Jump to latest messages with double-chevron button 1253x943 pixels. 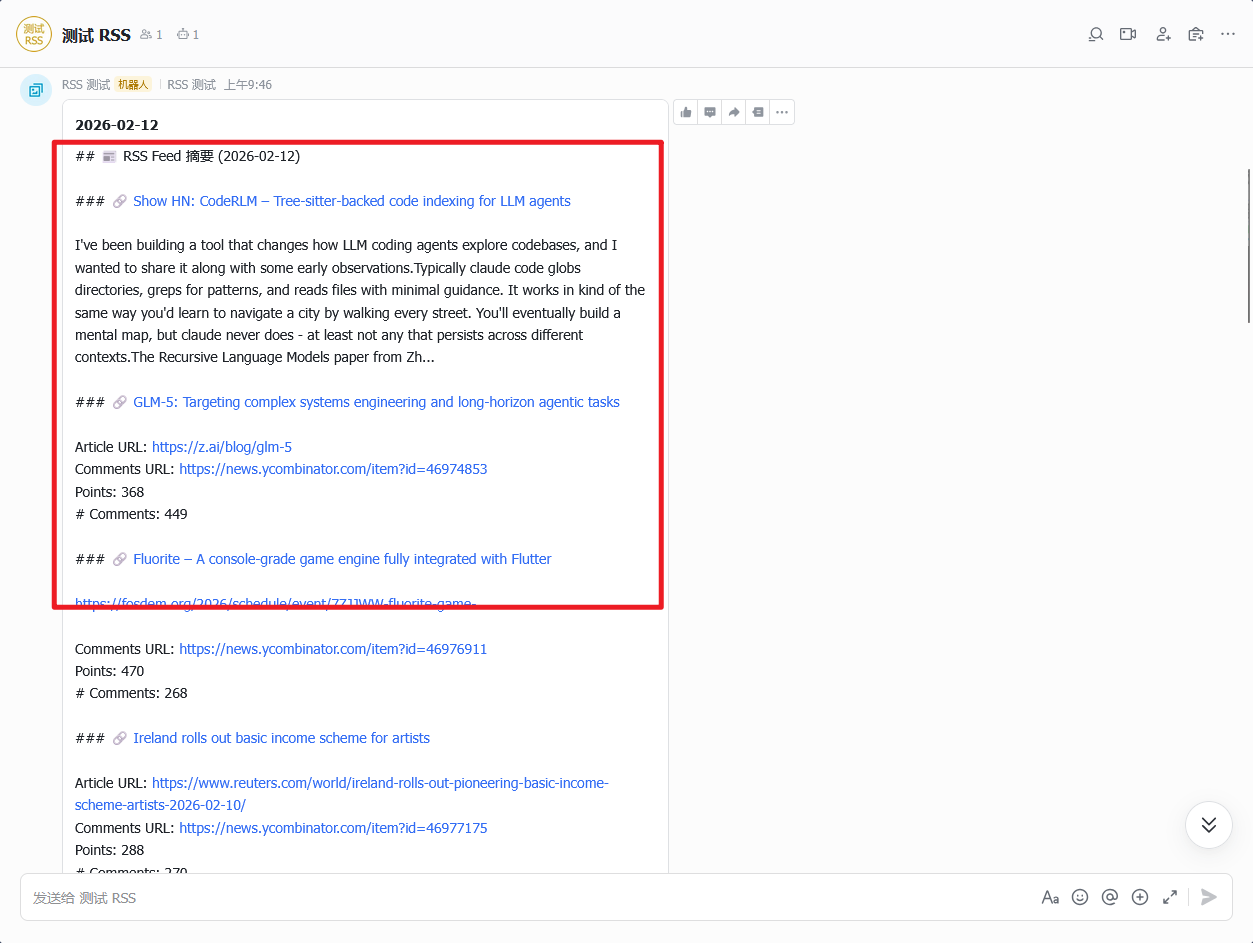[x=1209, y=825]
